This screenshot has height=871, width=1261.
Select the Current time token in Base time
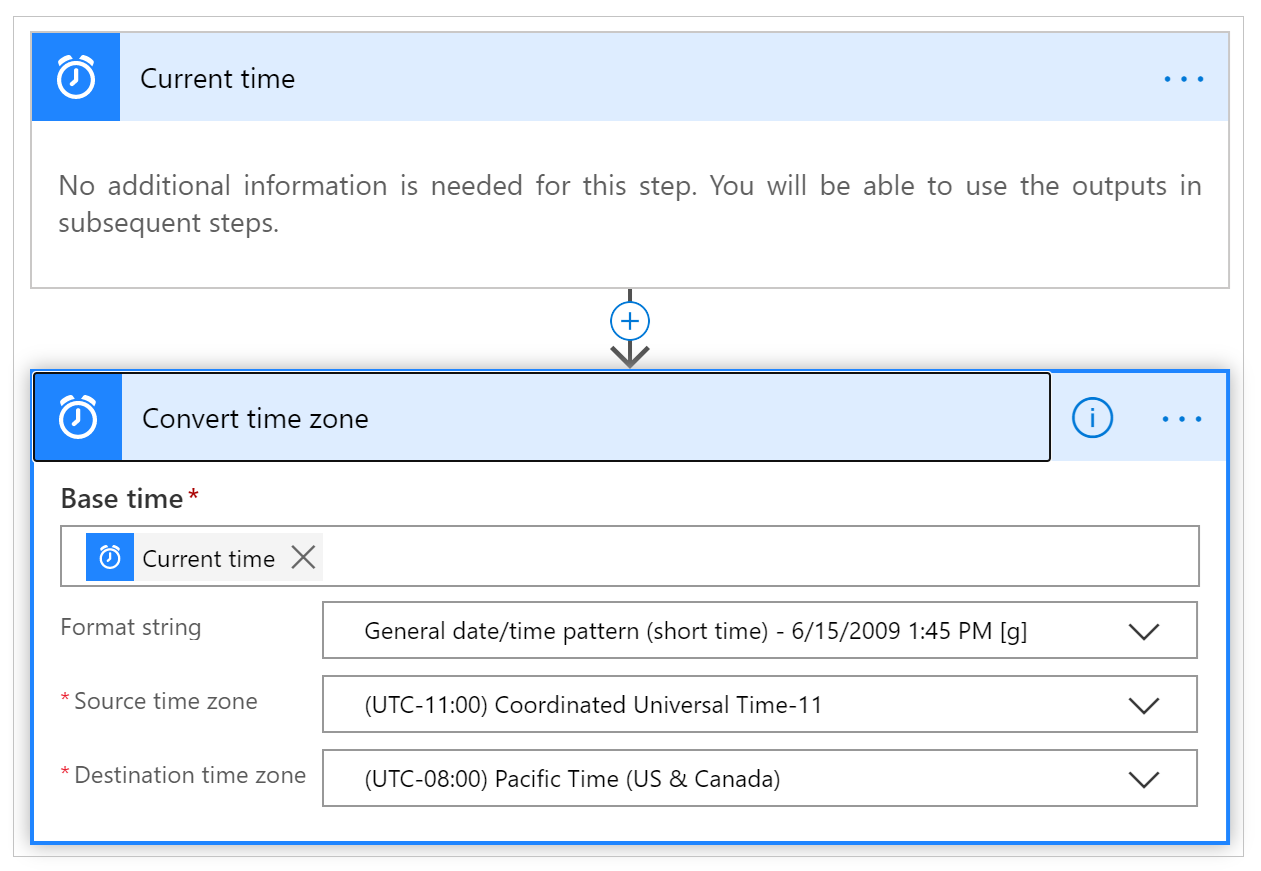click(209, 557)
